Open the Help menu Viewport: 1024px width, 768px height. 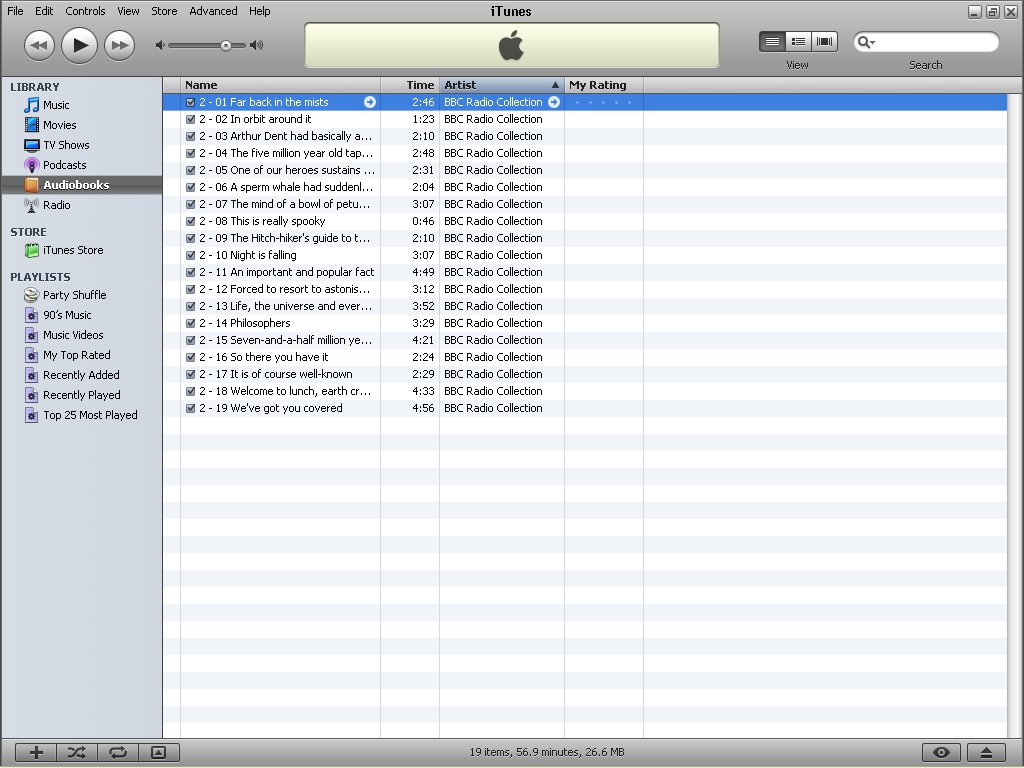tap(259, 11)
